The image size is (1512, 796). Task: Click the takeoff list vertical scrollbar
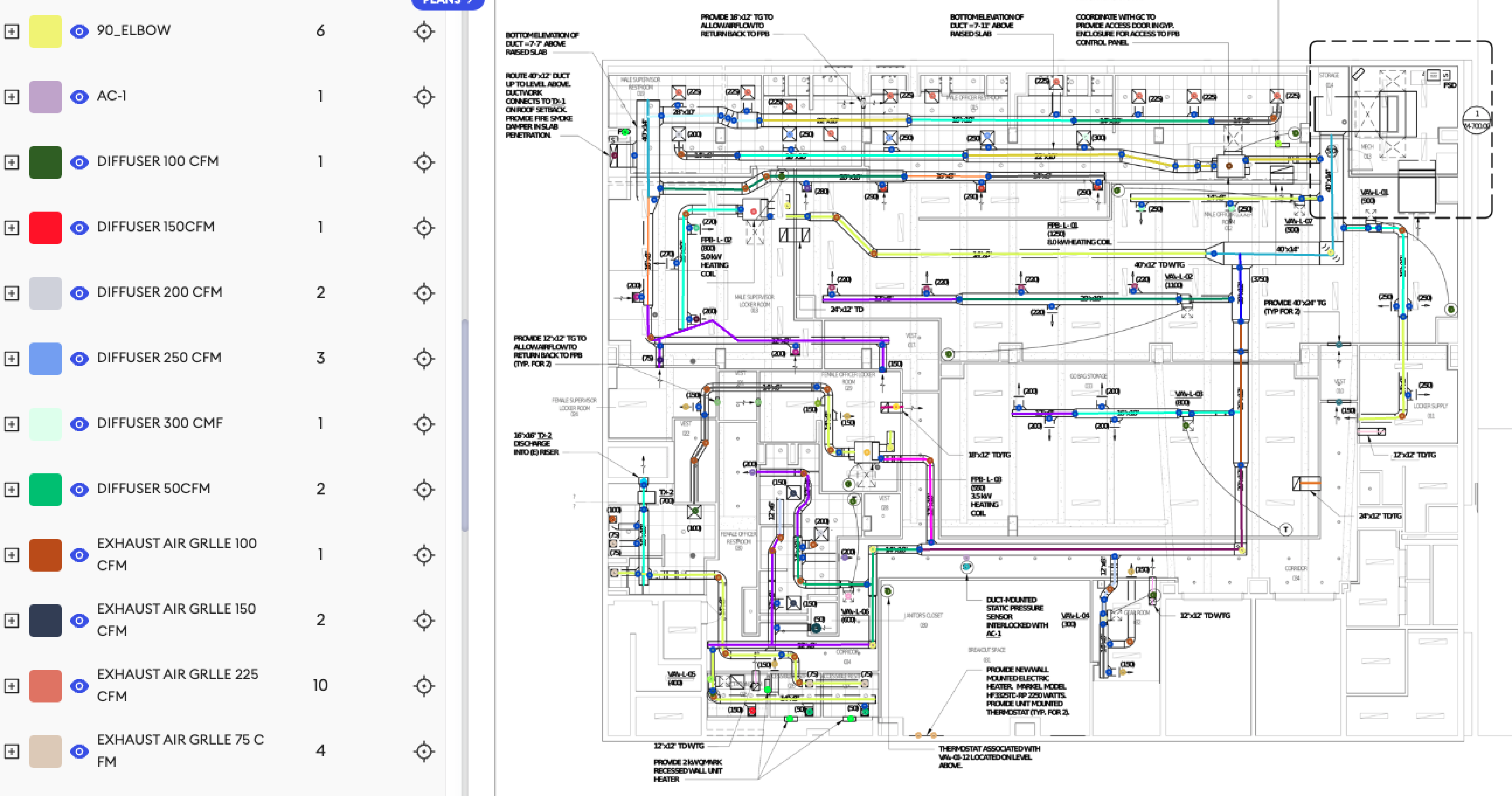coord(465,425)
